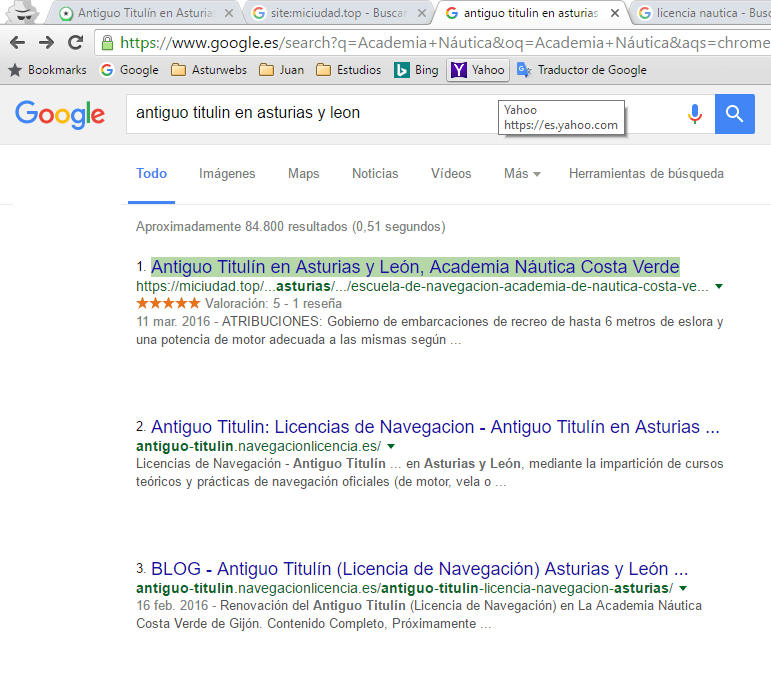The height and width of the screenshot is (686, 771).
Task: Reload the page with the refresh icon
Action: coord(75,43)
